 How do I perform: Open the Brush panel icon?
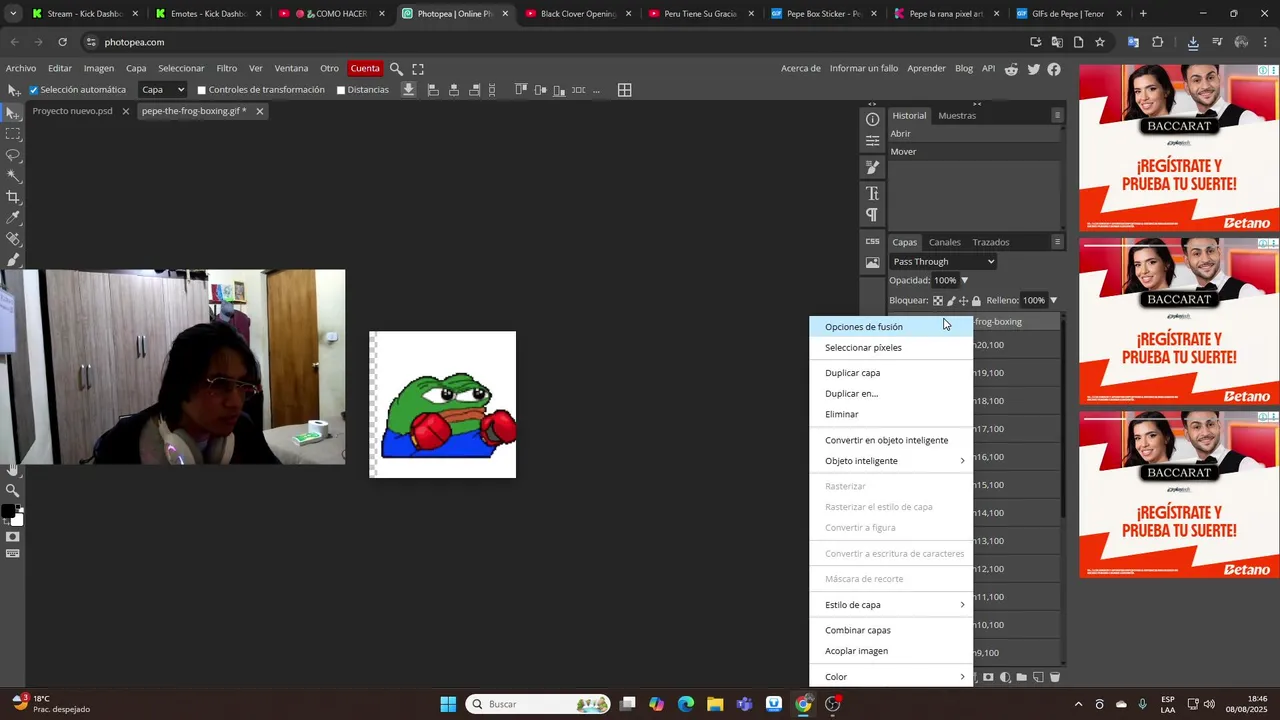point(872,167)
